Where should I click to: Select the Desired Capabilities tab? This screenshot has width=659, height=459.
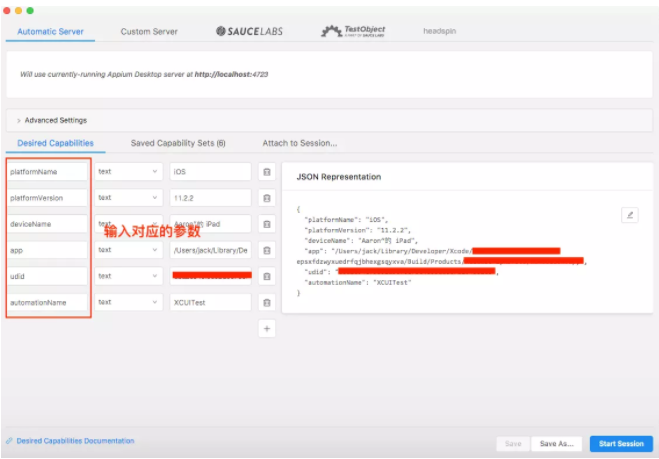coord(55,143)
